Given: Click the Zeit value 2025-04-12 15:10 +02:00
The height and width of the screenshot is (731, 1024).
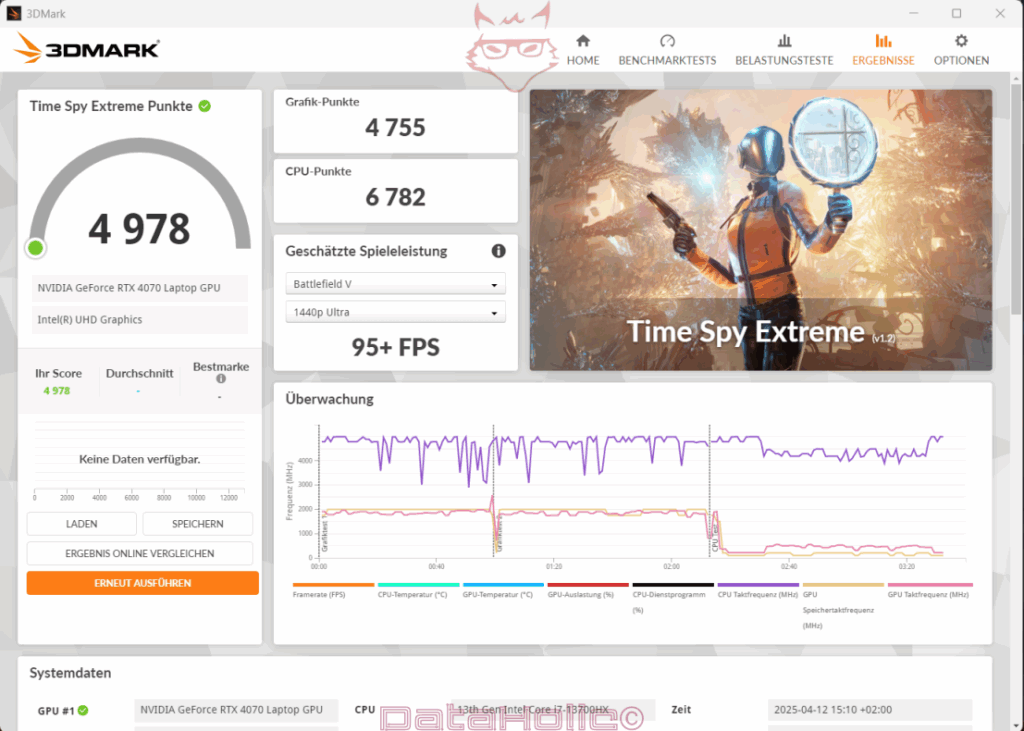Looking at the screenshot, I should coord(870,710).
